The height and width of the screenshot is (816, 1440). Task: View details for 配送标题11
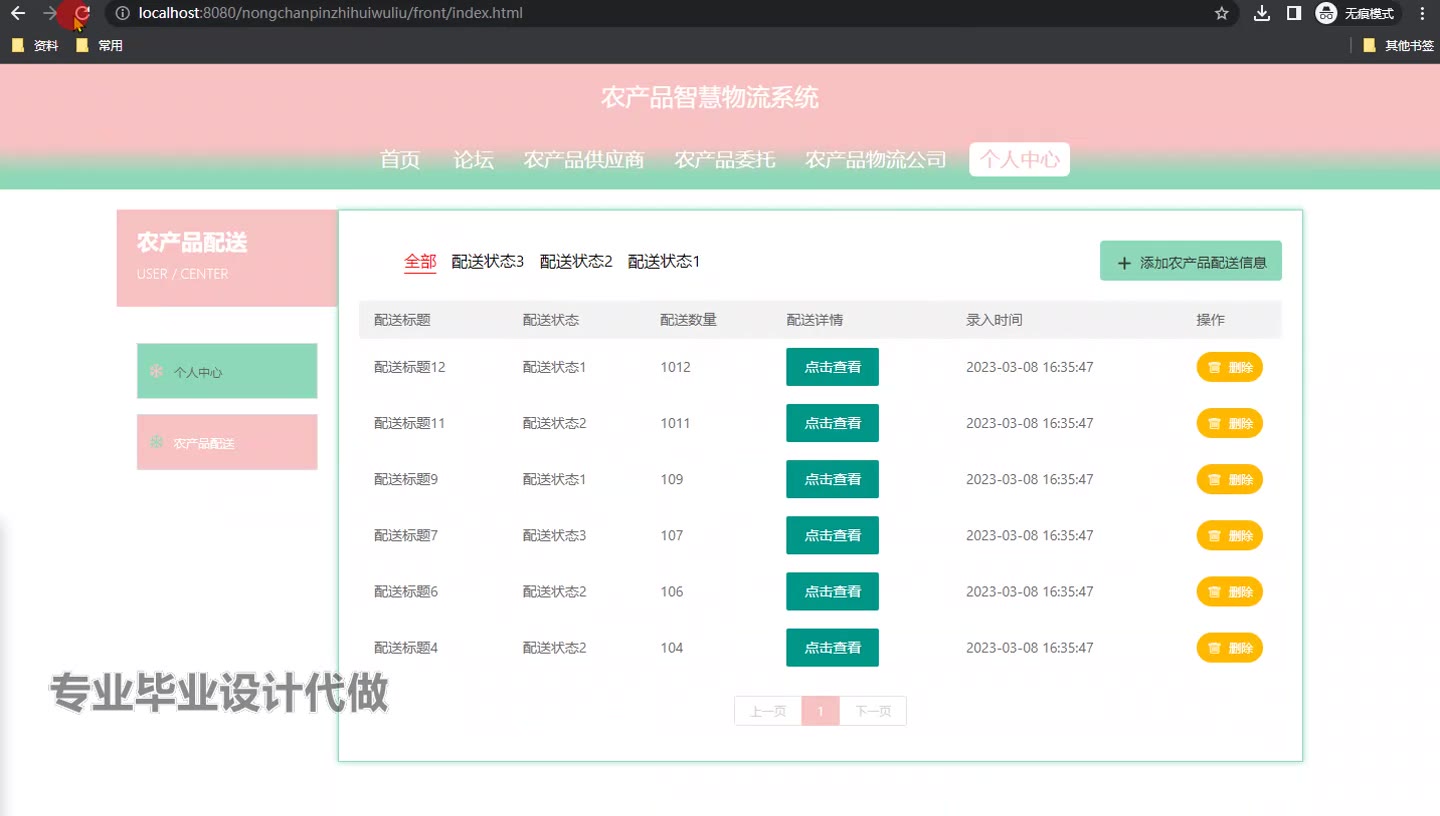pyautogui.click(x=833, y=423)
